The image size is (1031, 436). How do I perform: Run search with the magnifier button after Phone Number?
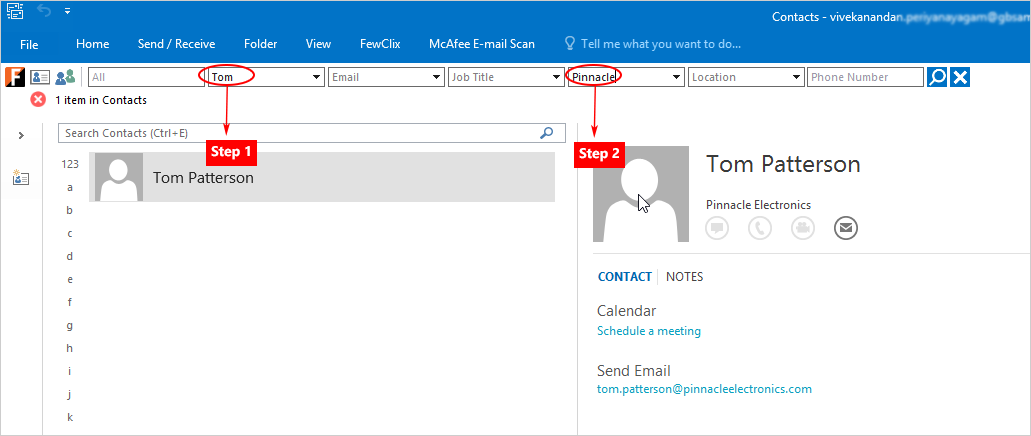click(x=937, y=77)
